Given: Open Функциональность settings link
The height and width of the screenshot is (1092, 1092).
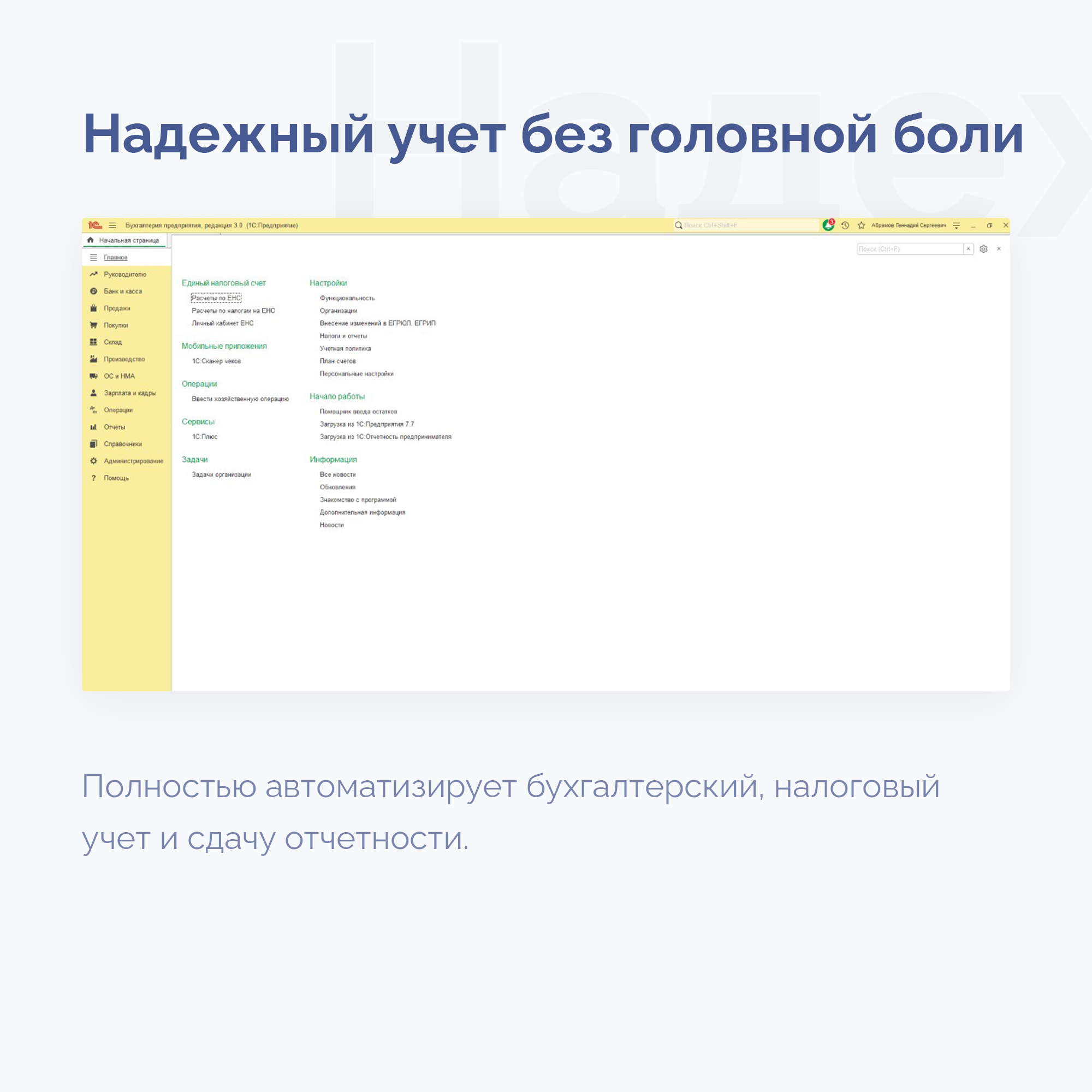Looking at the screenshot, I should pyautogui.click(x=348, y=299).
